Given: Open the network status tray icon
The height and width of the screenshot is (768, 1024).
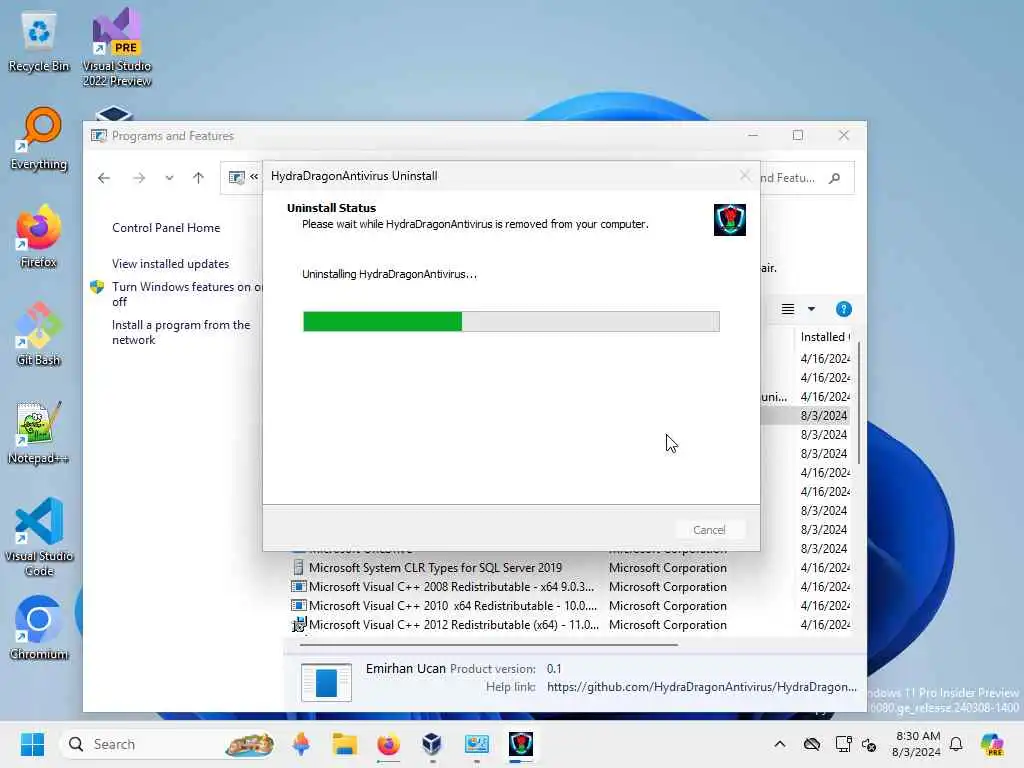Looking at the screenshot, I should pos(843,744).
